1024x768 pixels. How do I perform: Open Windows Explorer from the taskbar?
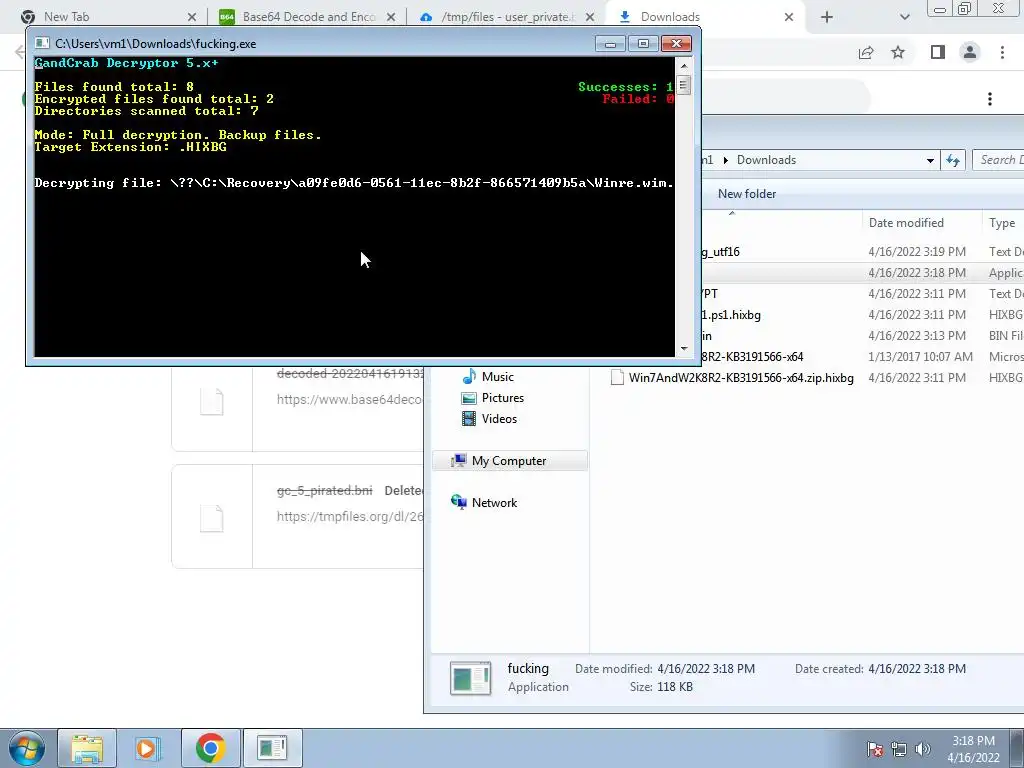point(88,748)
